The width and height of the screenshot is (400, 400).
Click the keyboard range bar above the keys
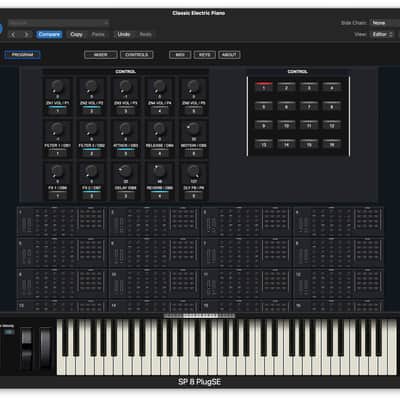199,316
